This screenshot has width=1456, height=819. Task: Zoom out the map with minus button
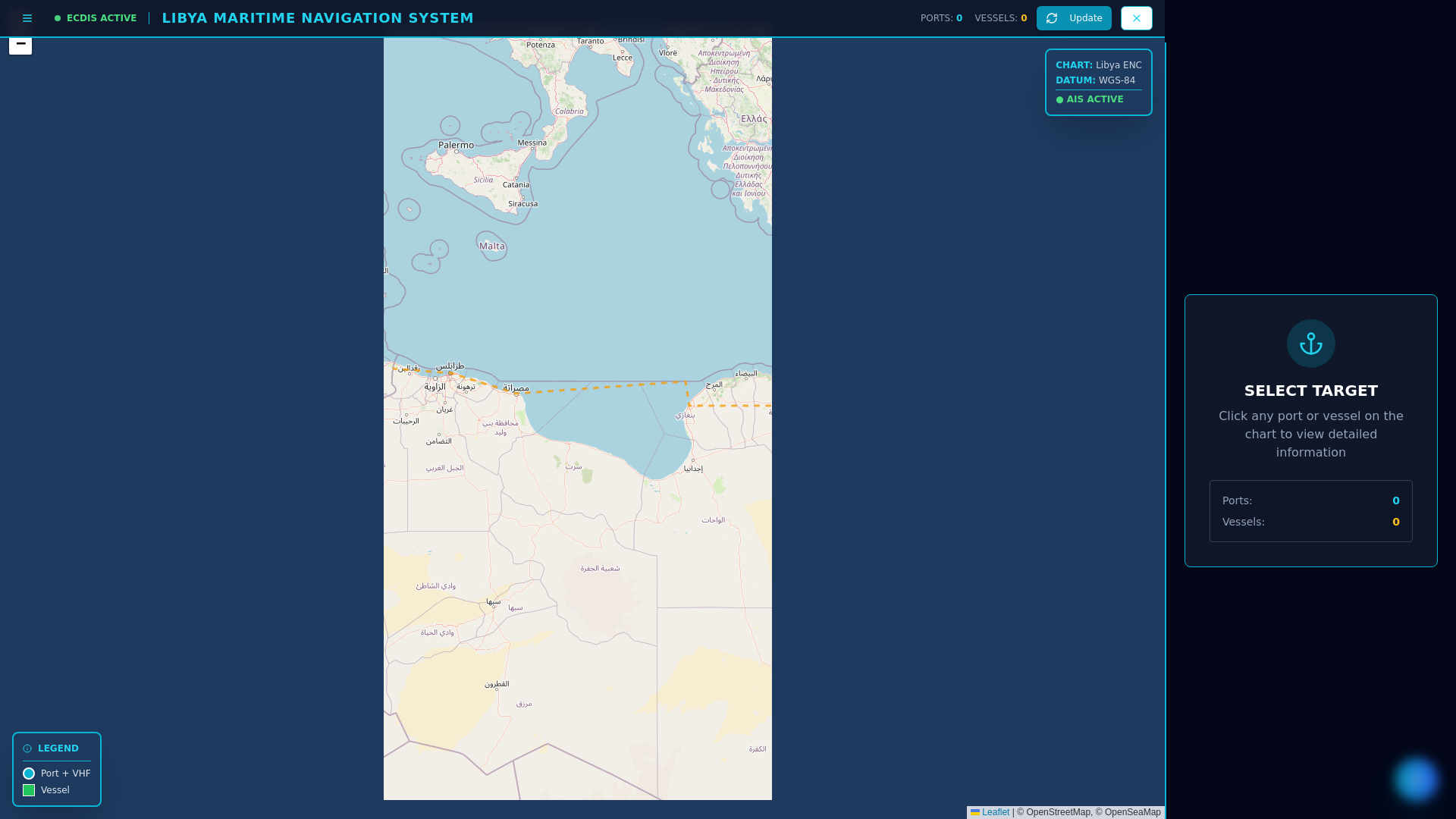(x=20, y=45)
